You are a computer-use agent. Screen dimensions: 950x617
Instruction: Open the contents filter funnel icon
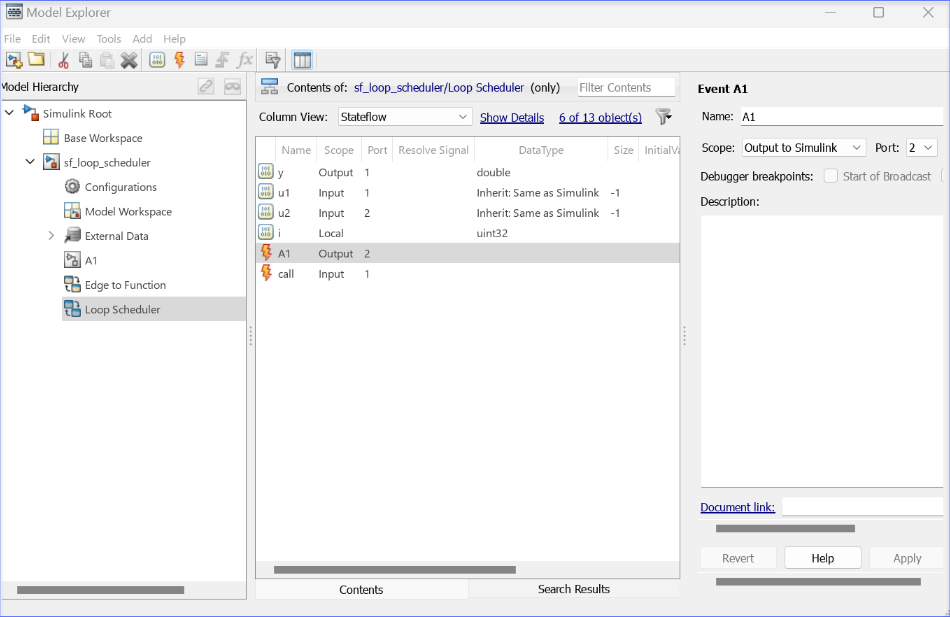[x=663, y=117]
